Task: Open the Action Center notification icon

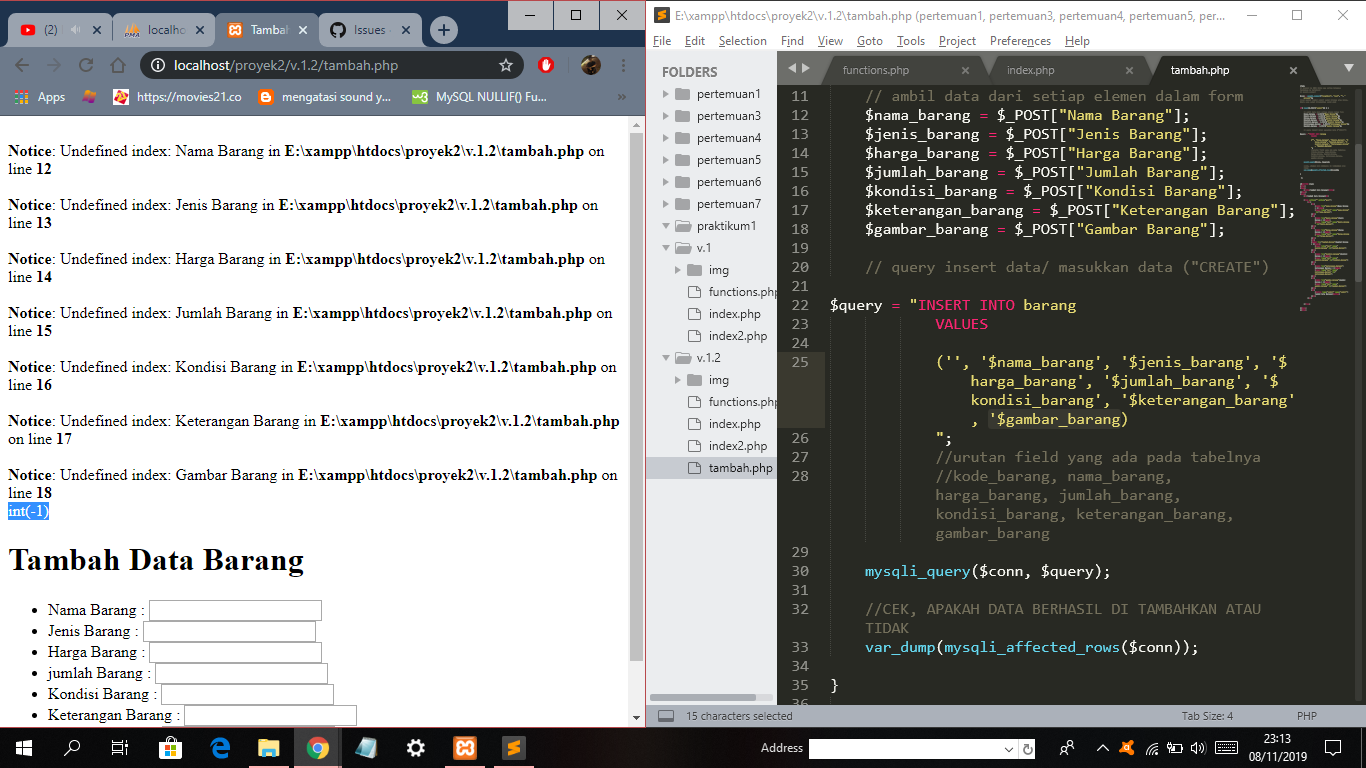Action: coord(1331,748)
